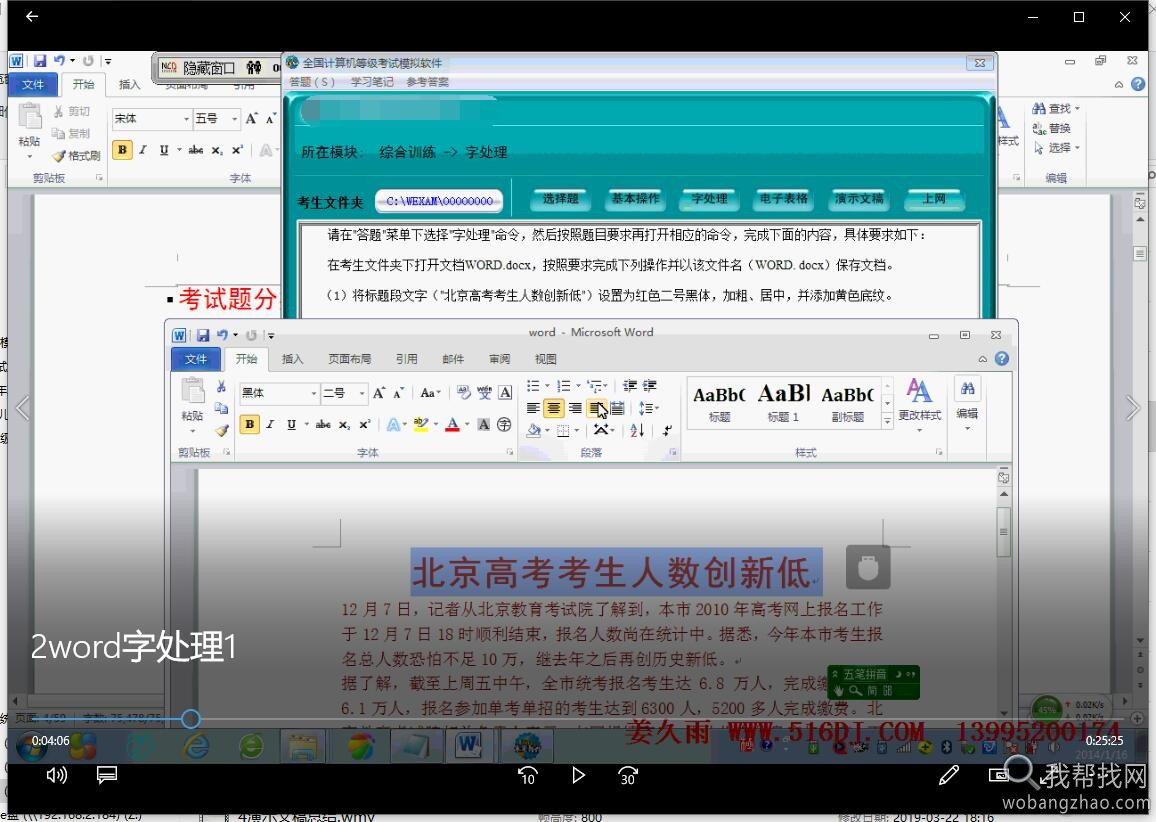
Task: Open text highlight color dropdown arrow
Action: [436, 424]
